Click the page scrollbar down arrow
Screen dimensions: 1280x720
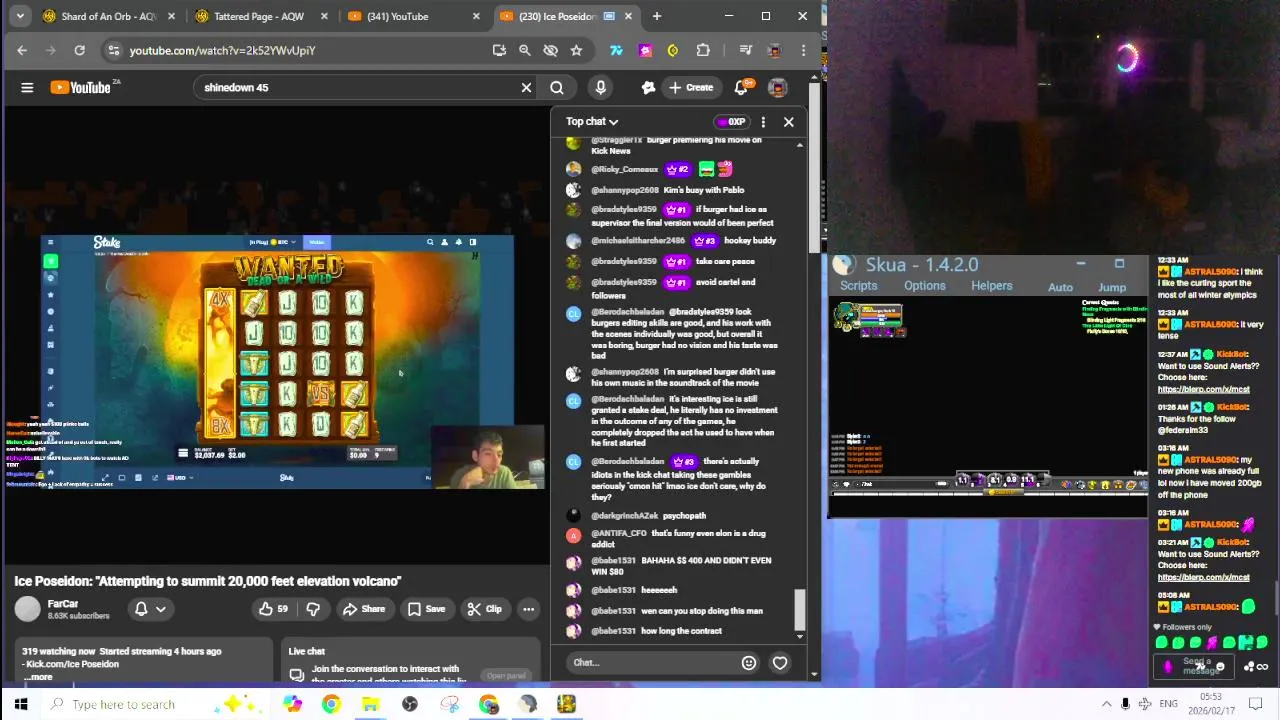coord(814,674)
